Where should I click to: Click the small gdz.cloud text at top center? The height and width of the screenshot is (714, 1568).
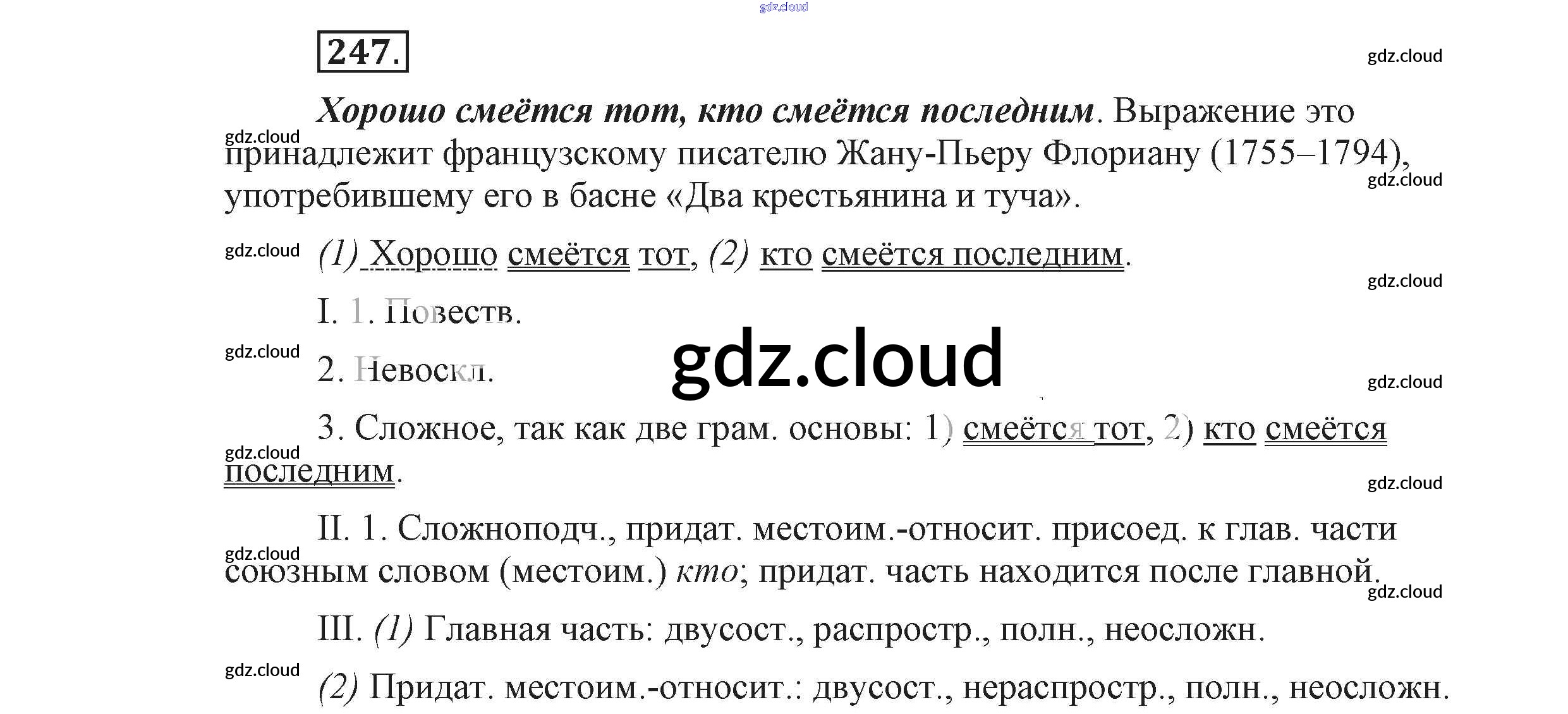(783, 7)
